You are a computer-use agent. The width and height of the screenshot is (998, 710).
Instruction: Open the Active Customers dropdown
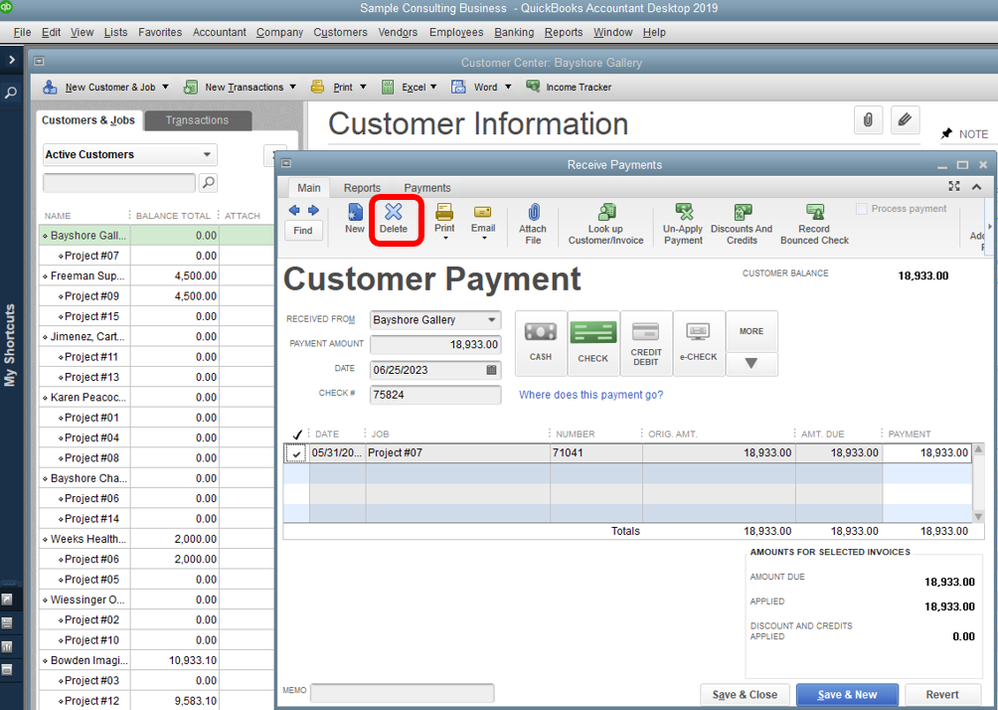point(207,155)
